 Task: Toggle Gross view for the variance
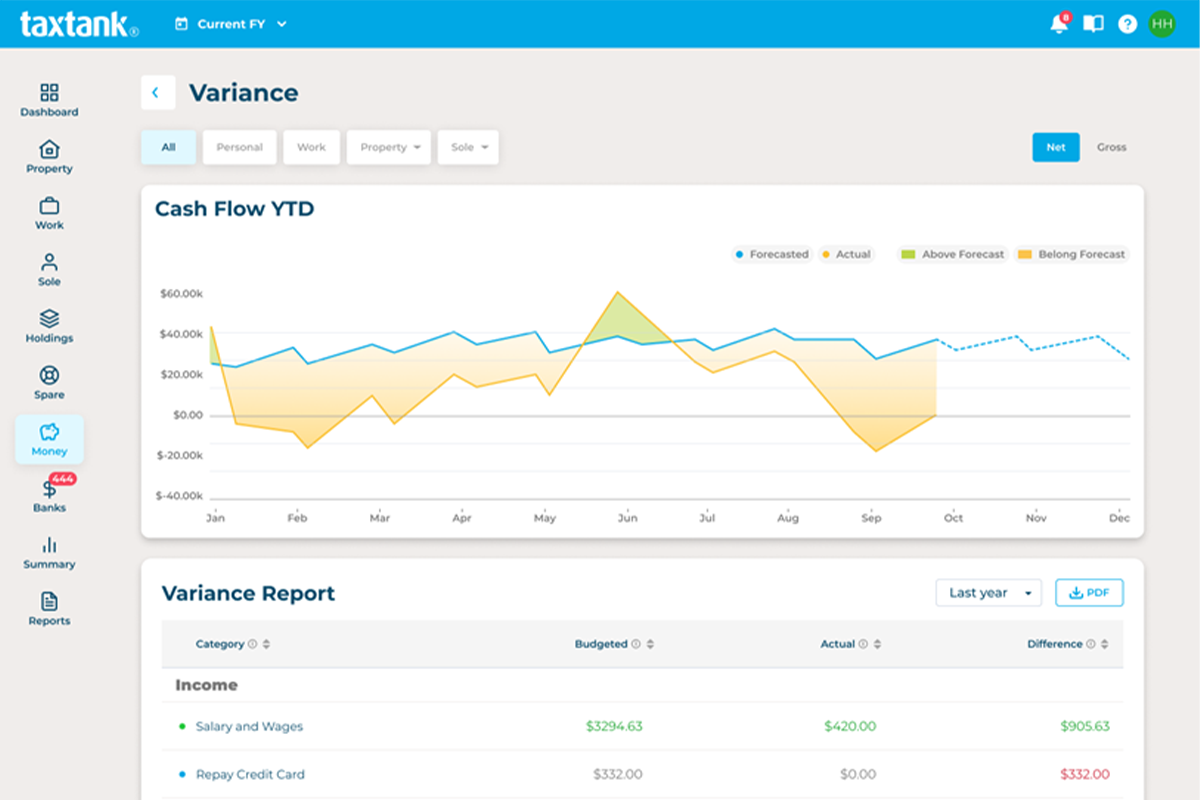1111,146
